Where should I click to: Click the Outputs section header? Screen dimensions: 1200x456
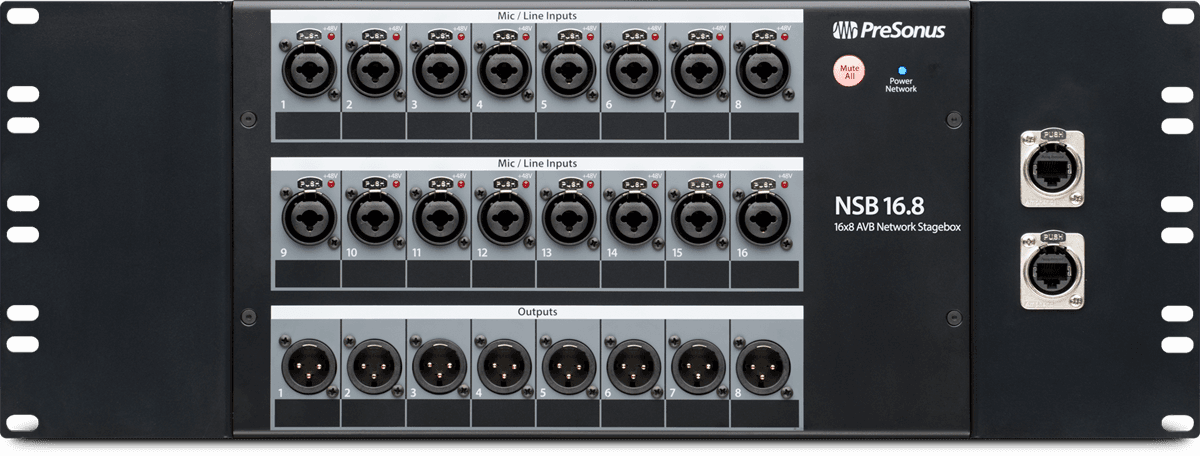click(535, 312)
